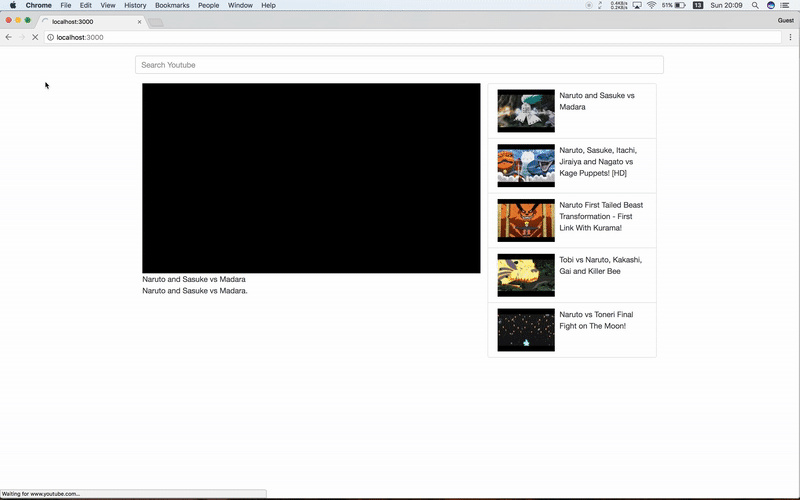Open Spotlight search in menu bar
Image resolution: width=800 pixels, height=500 pixels.
[755, 5]
